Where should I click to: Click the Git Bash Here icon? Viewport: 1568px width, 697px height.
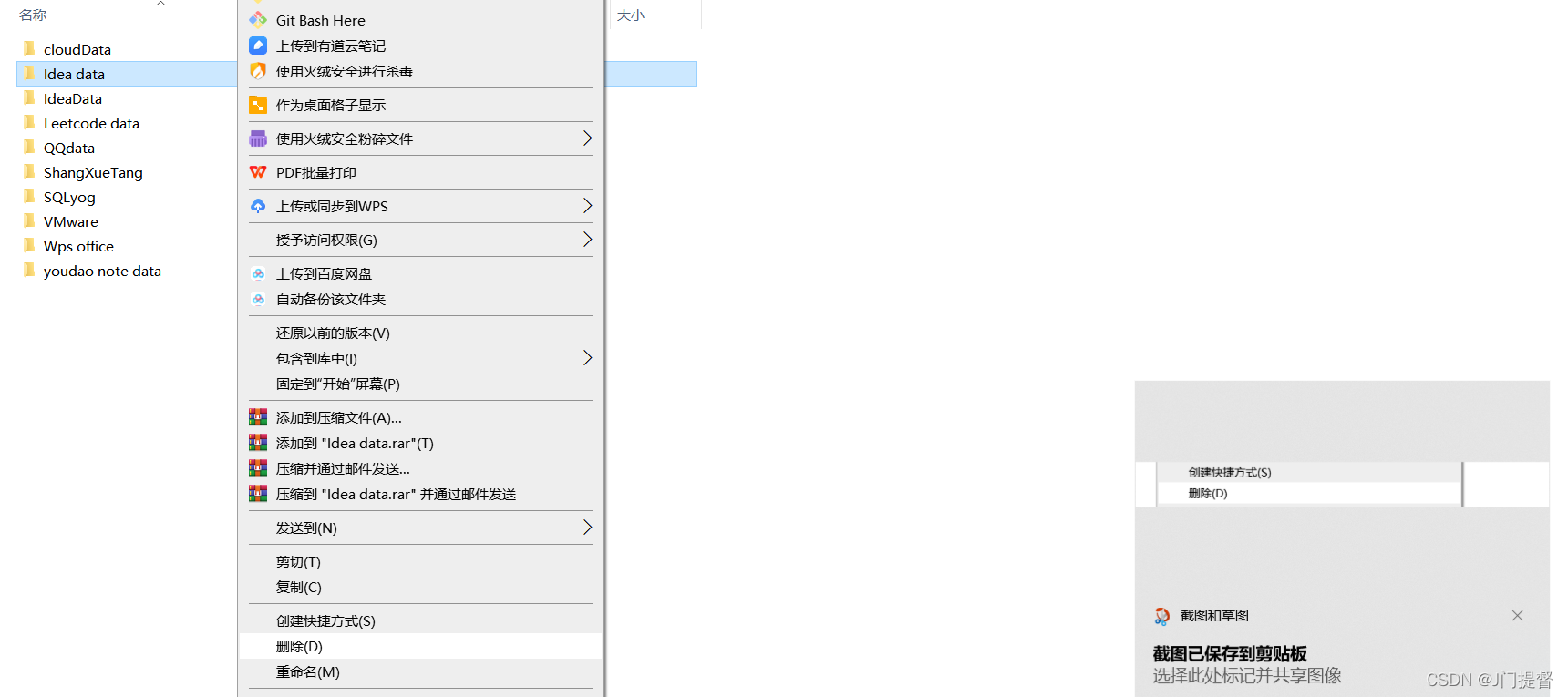pos(258,19)
